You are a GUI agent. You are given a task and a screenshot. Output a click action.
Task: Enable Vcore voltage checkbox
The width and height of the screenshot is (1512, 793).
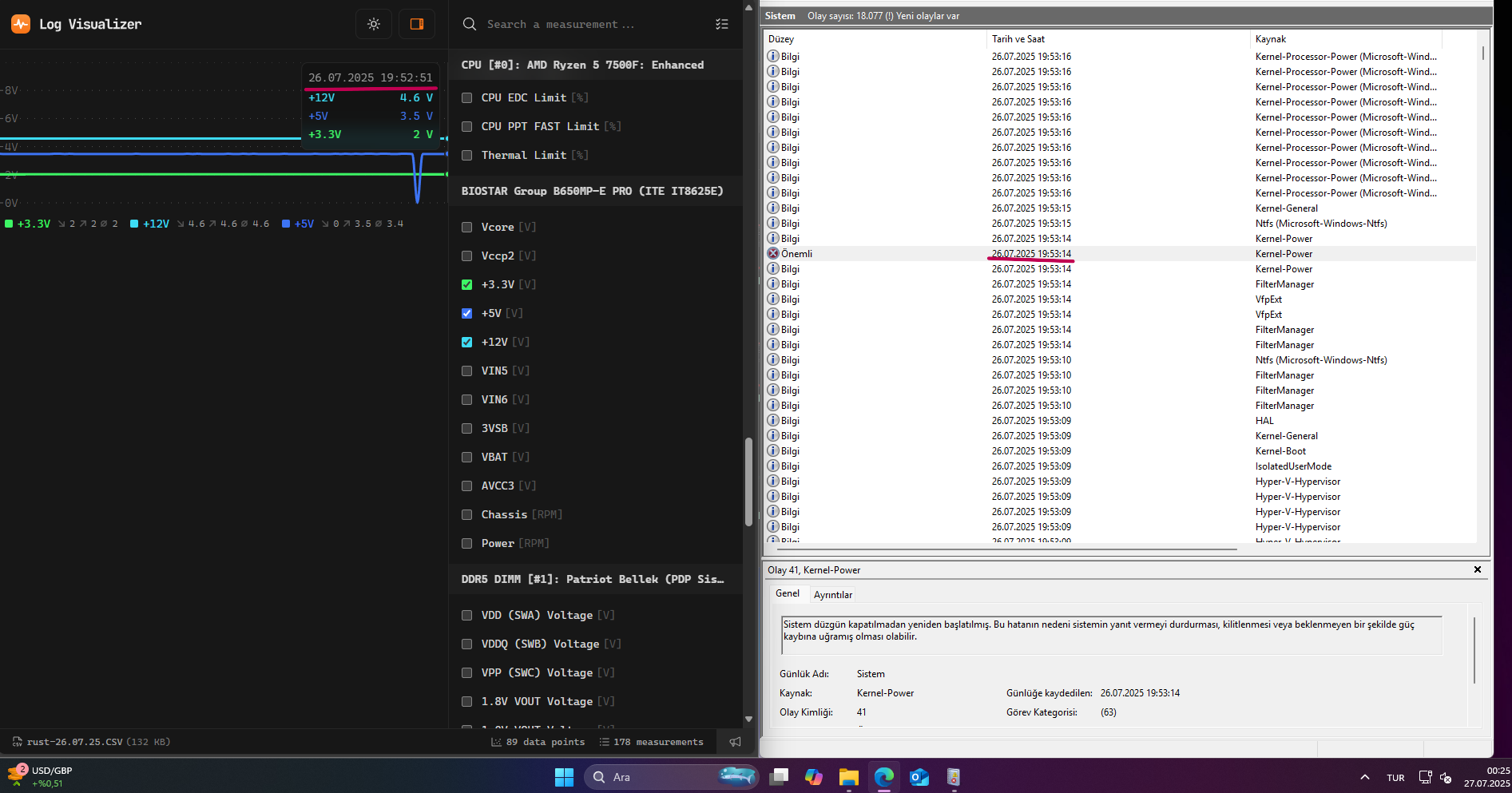click(467, 227)
